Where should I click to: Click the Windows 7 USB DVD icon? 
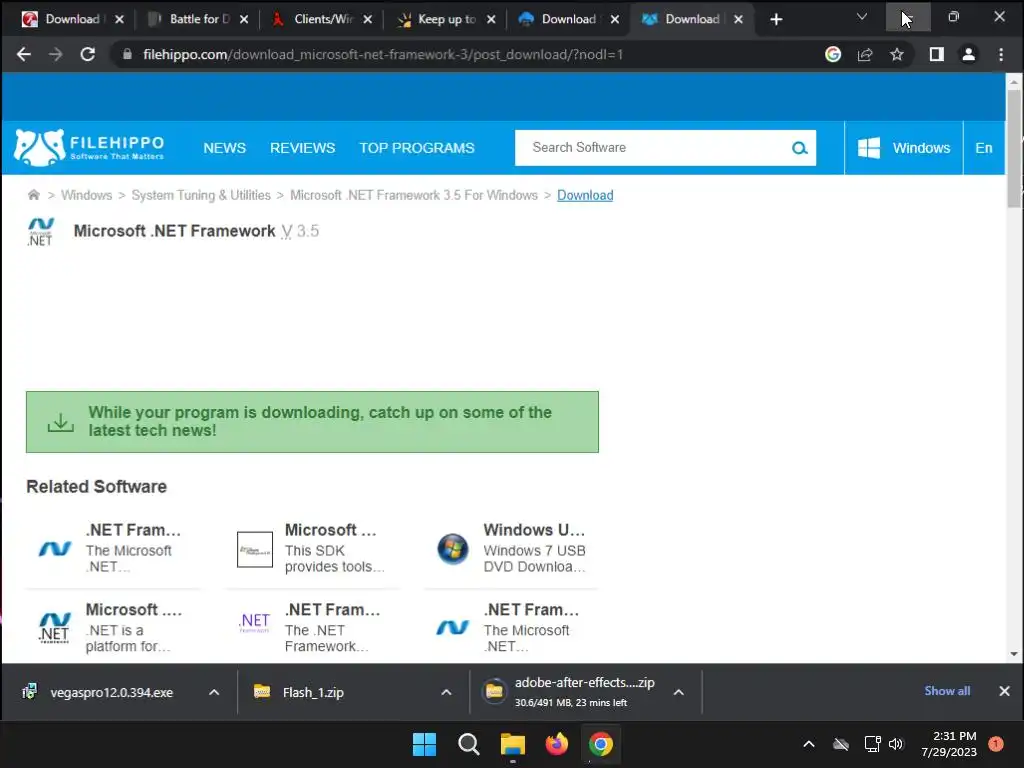pyautogui.click(x=453, y=549)
